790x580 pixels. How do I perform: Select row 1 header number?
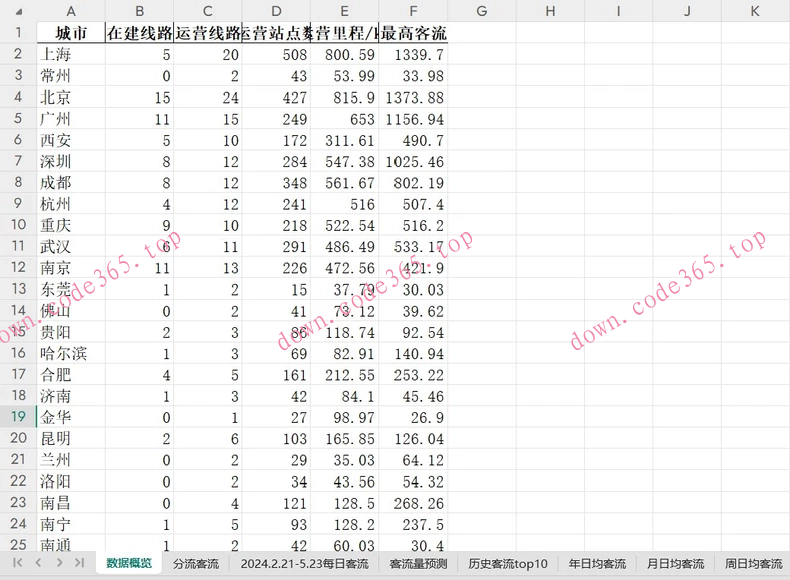18,33
